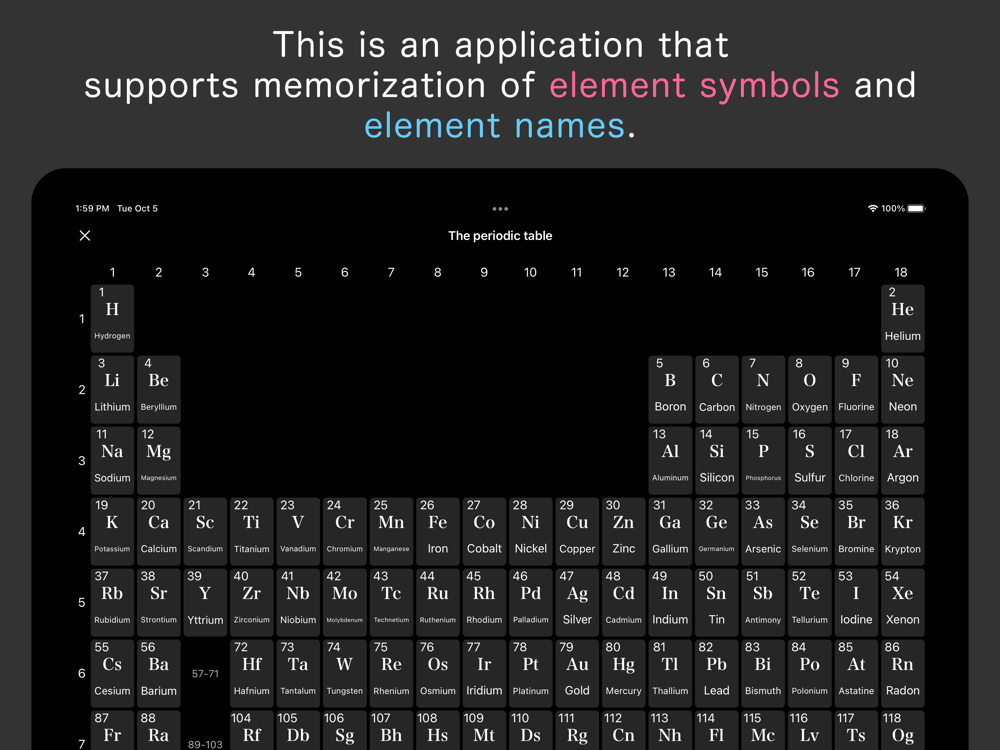
Task: Select the Cesium element tile
Action: coord(112,673)
